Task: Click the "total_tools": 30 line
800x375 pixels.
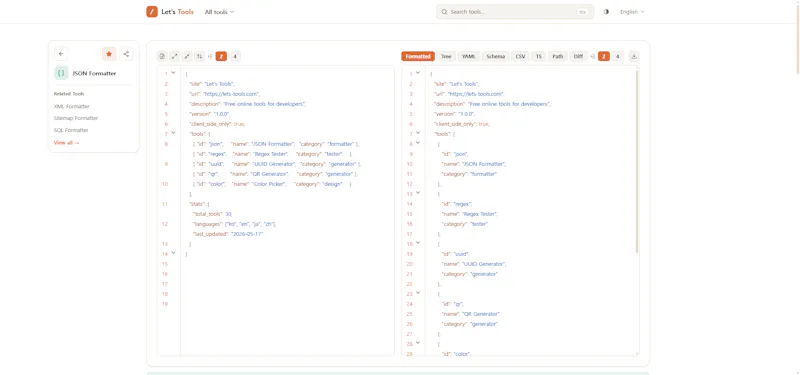Action: point(213,214)
